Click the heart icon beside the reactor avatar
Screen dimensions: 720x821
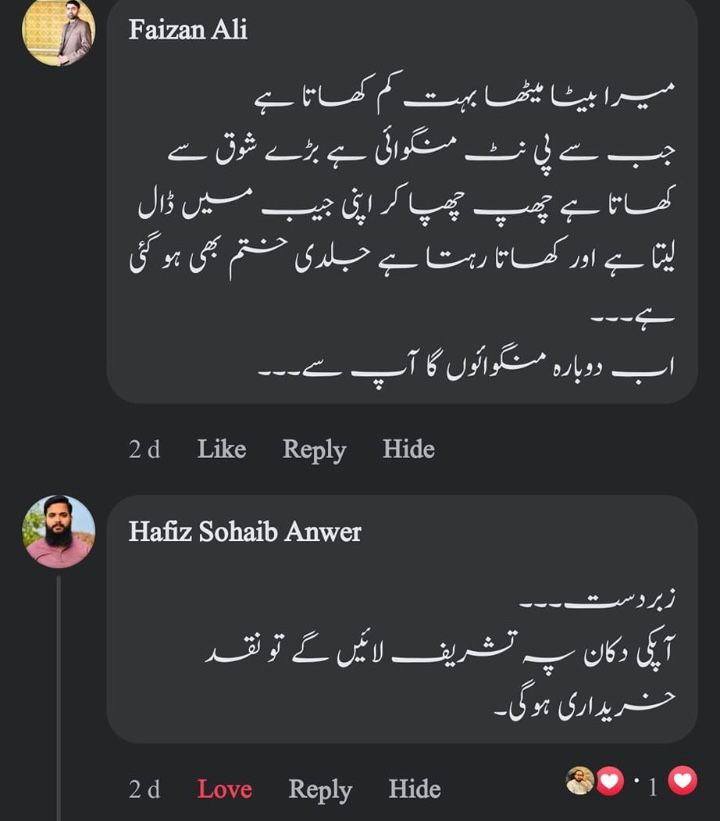(x=609, y=782)
